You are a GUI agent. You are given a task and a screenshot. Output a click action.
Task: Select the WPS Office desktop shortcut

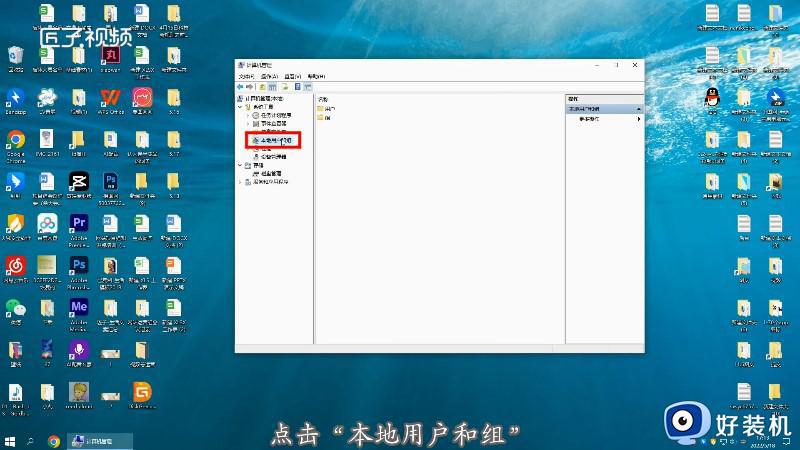tap(111, 101)
